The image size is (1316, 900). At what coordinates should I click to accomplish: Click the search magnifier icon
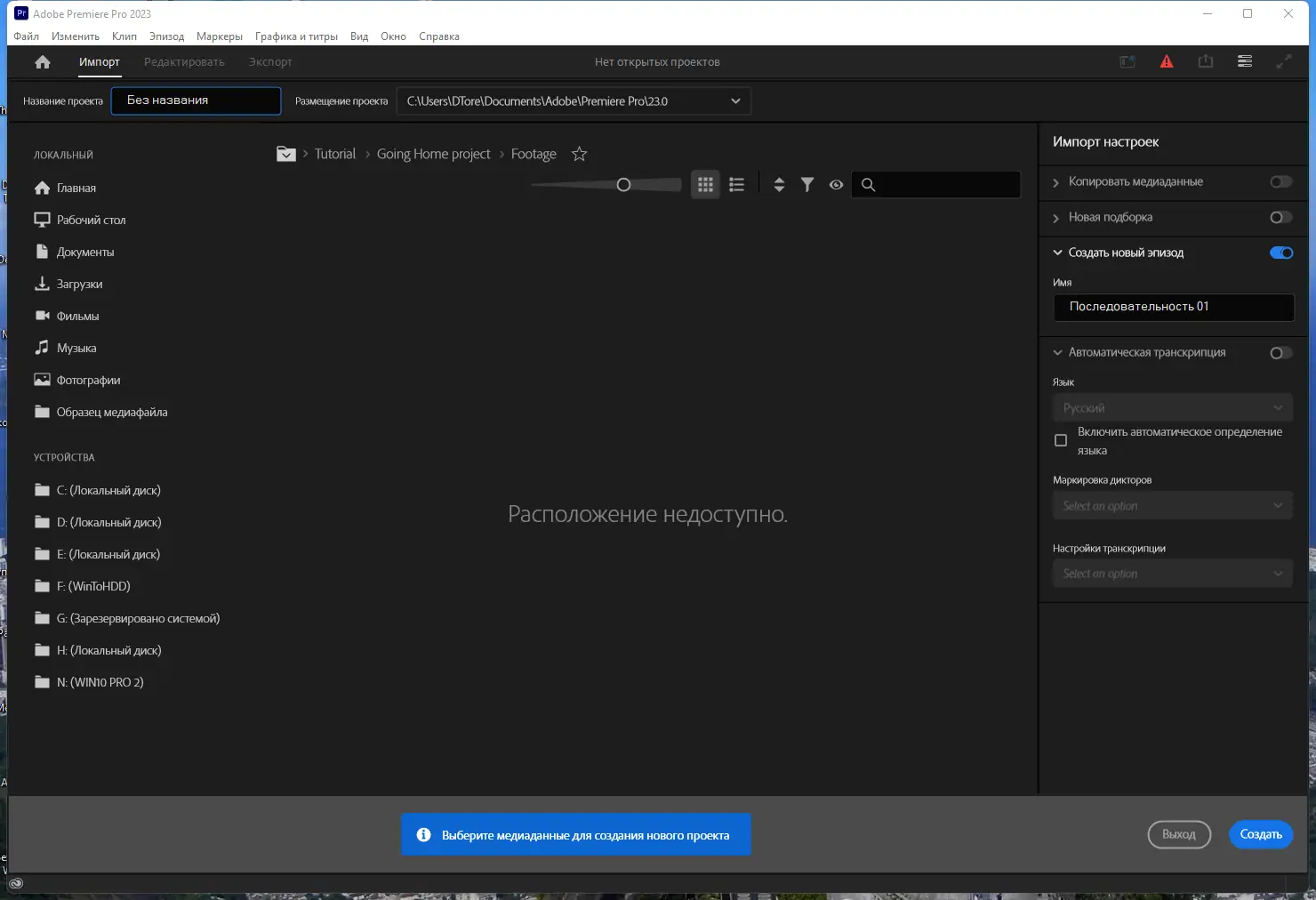[869, 184]
